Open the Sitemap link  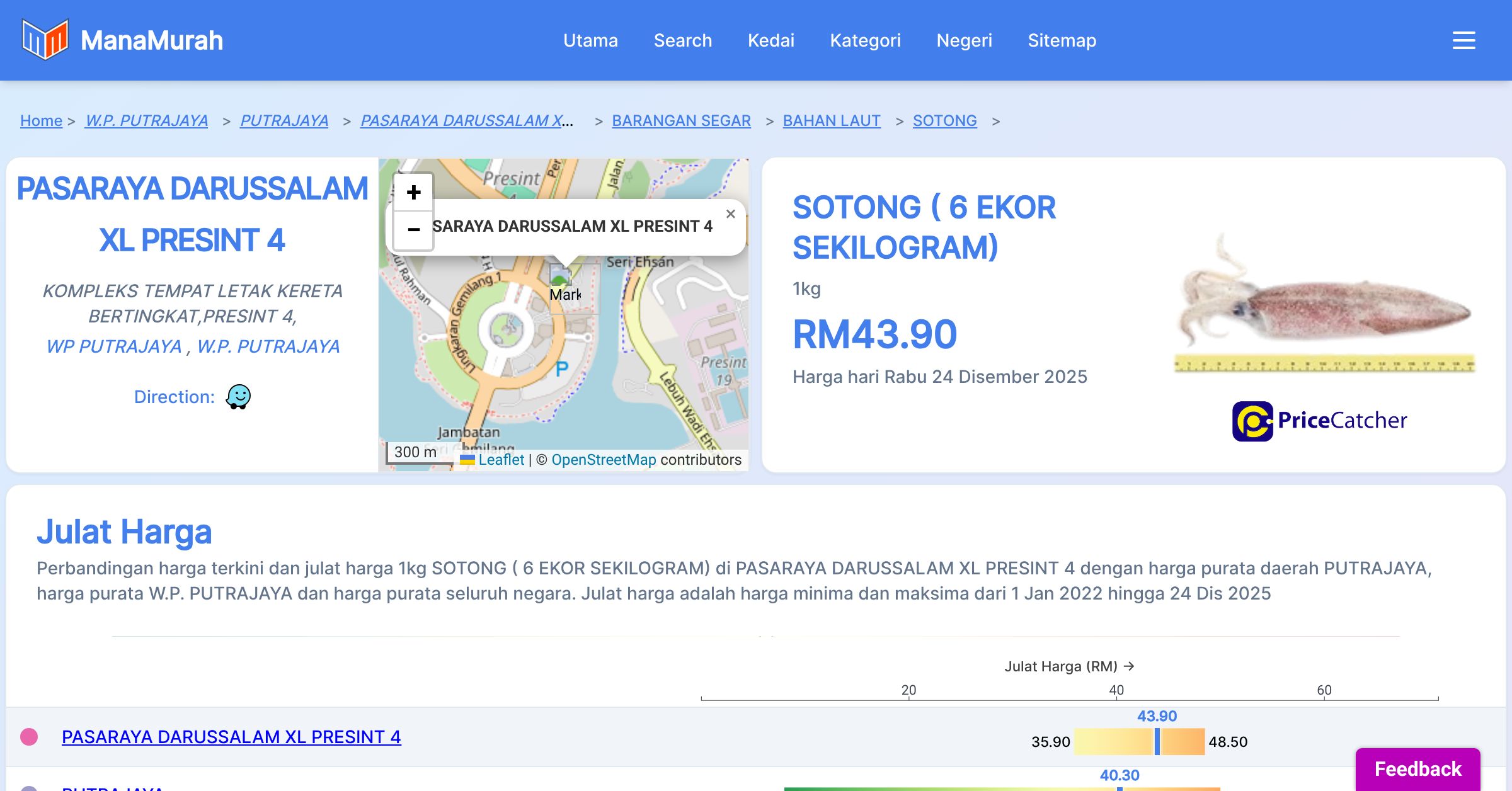tap(1062, 40)
